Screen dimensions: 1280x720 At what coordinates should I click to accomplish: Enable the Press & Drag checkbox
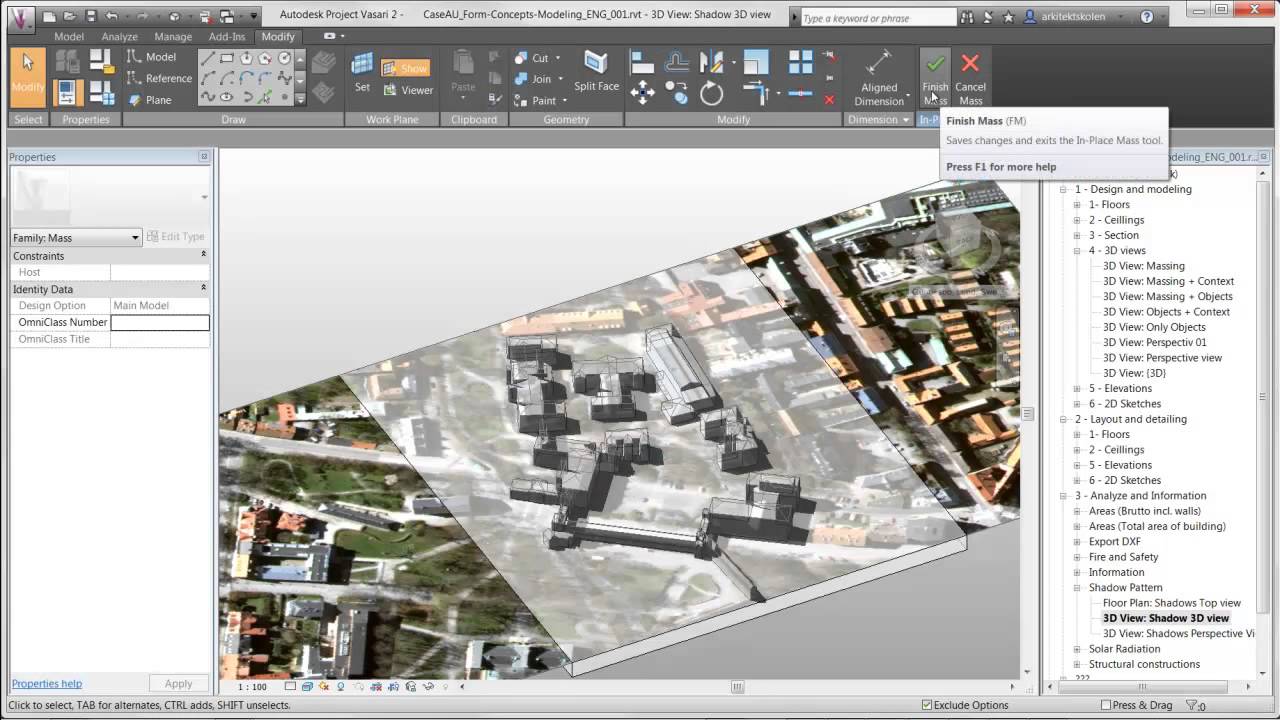pos(1105,705)
